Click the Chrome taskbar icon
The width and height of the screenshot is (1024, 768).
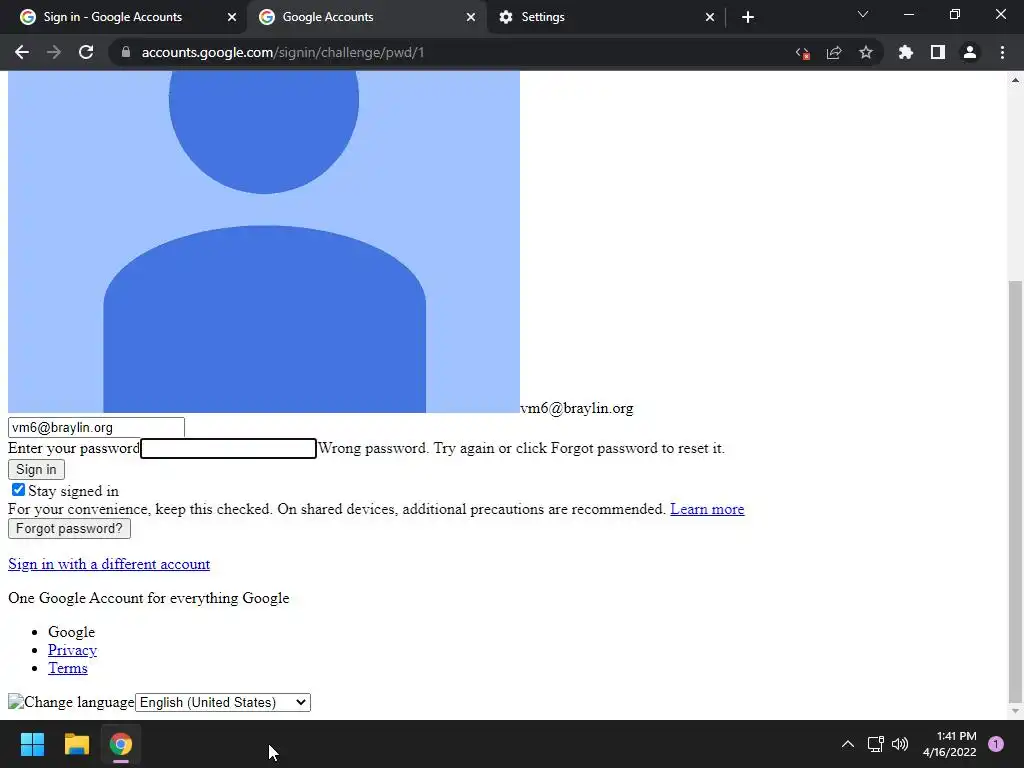tap(121, 744)
